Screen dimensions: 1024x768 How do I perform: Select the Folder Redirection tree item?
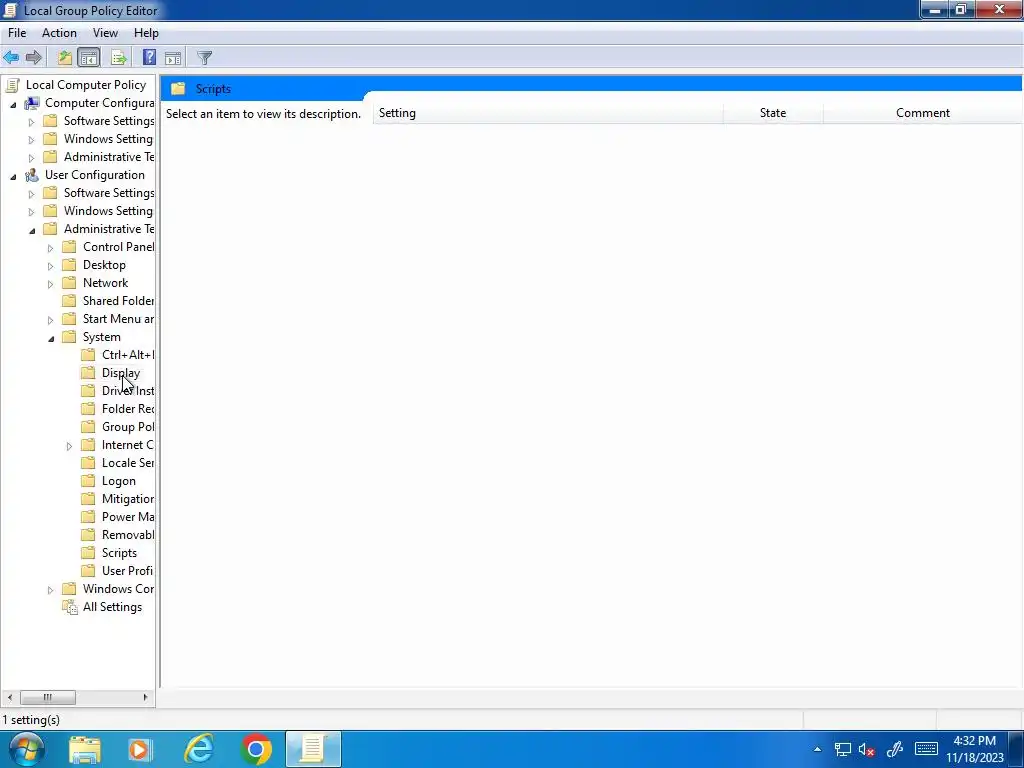(128, 409)
